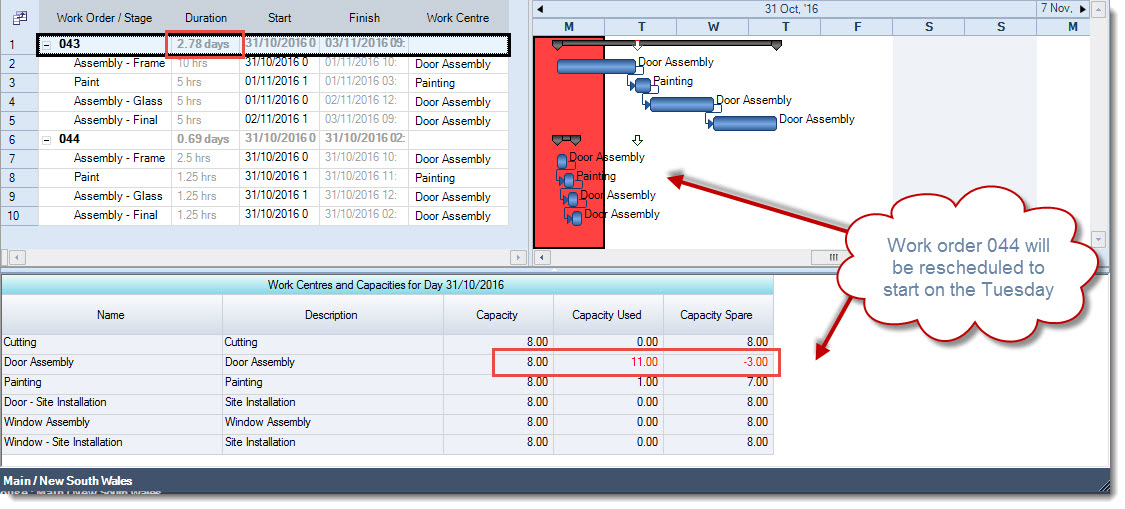The height and width of the screenshot is (509, 1125).
Task: Click the Work Centre column header
Action: pos(458,18)
